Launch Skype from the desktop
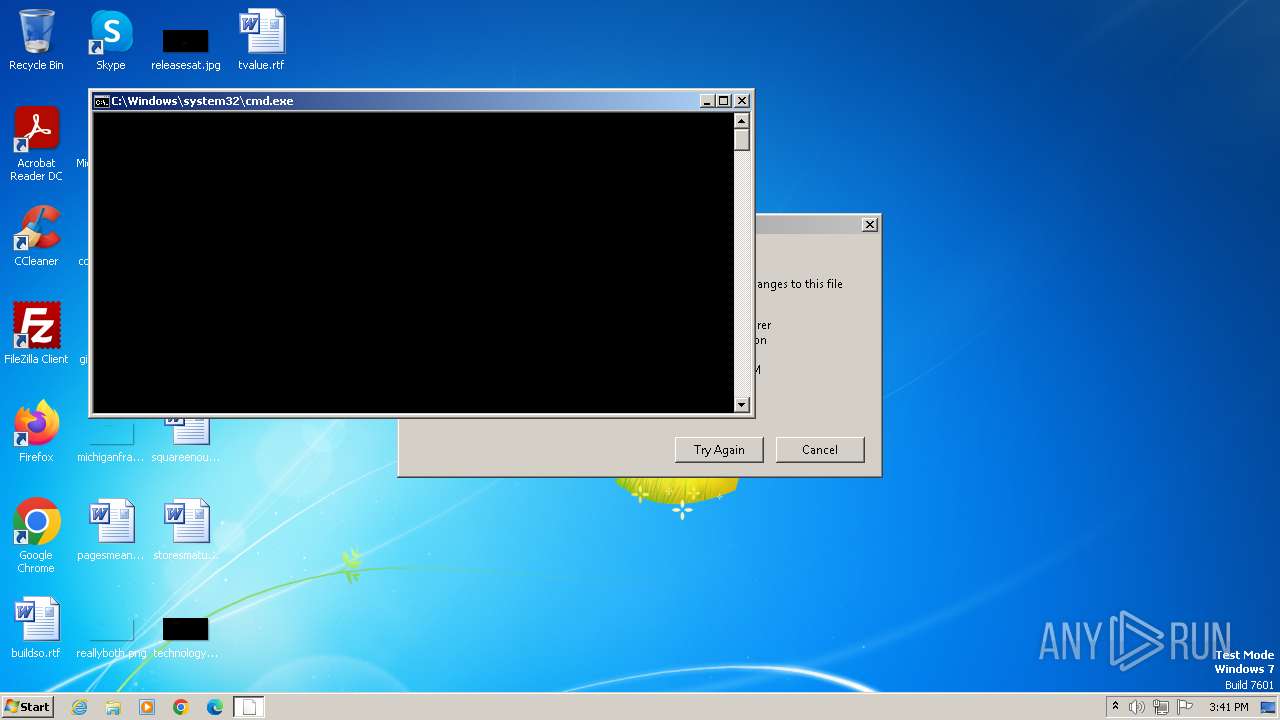 click(x=111, y=40)
